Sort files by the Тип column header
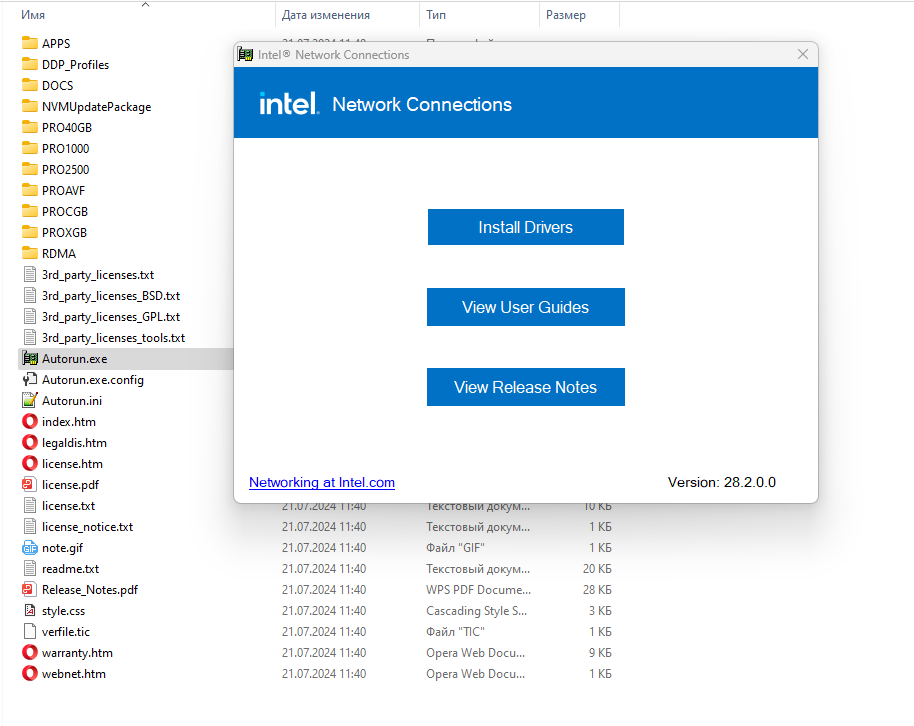This screenshot has width=914, height=726. coord(436,15)
